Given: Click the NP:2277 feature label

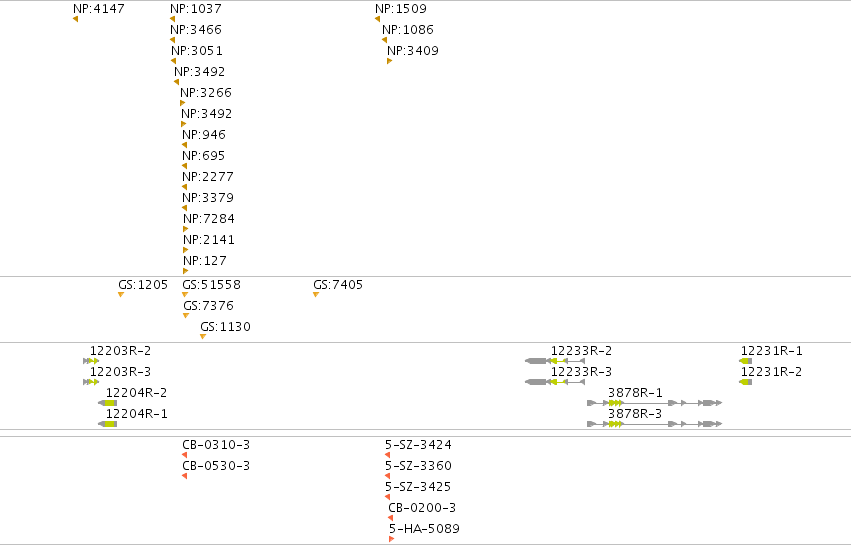Looking at the screenshot, I should click(208, 177).
